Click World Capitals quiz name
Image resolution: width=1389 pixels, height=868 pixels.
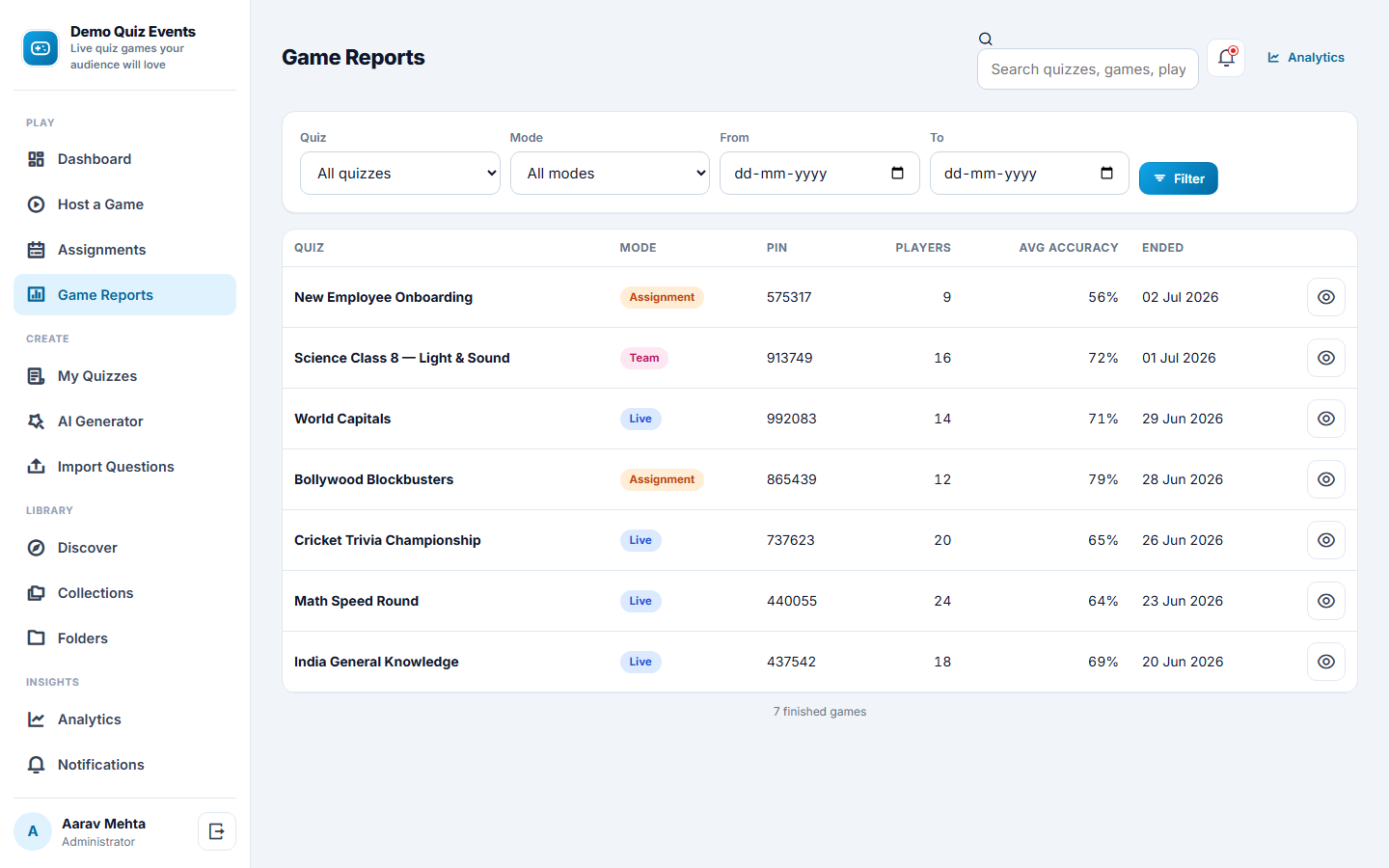click(342, 419)
